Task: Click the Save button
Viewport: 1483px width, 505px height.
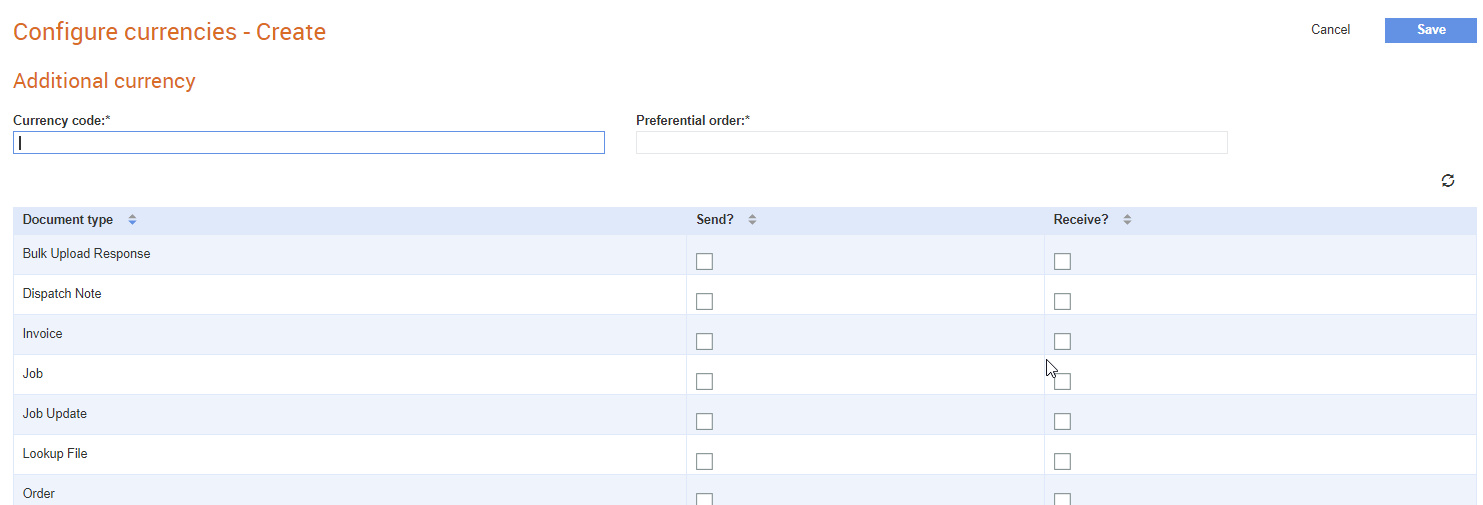Action: [x=1431, y=30]
